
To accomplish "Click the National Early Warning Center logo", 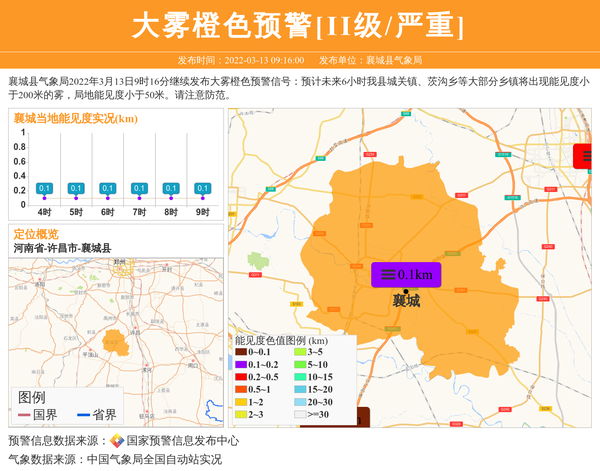I will coord(117,441).
